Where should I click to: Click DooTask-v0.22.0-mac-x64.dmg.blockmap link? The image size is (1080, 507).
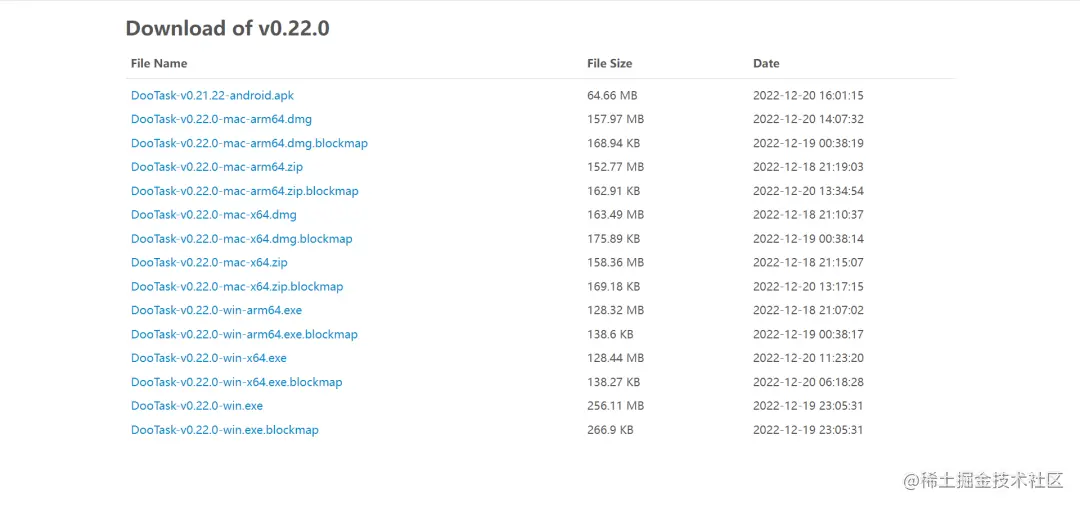242,239
